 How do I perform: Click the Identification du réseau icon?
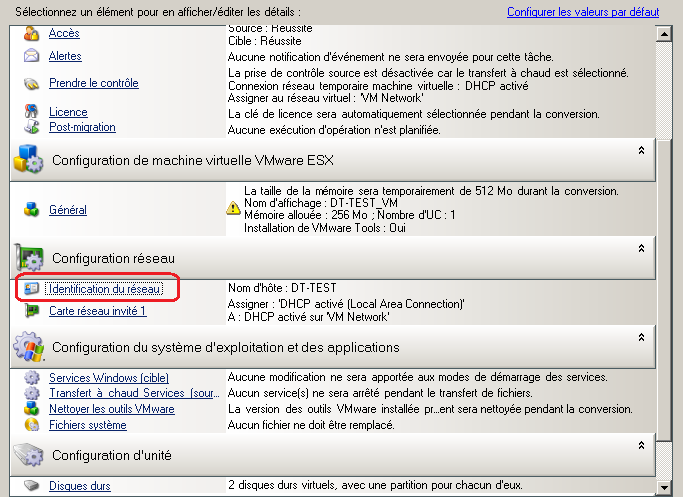click(31, 288)
